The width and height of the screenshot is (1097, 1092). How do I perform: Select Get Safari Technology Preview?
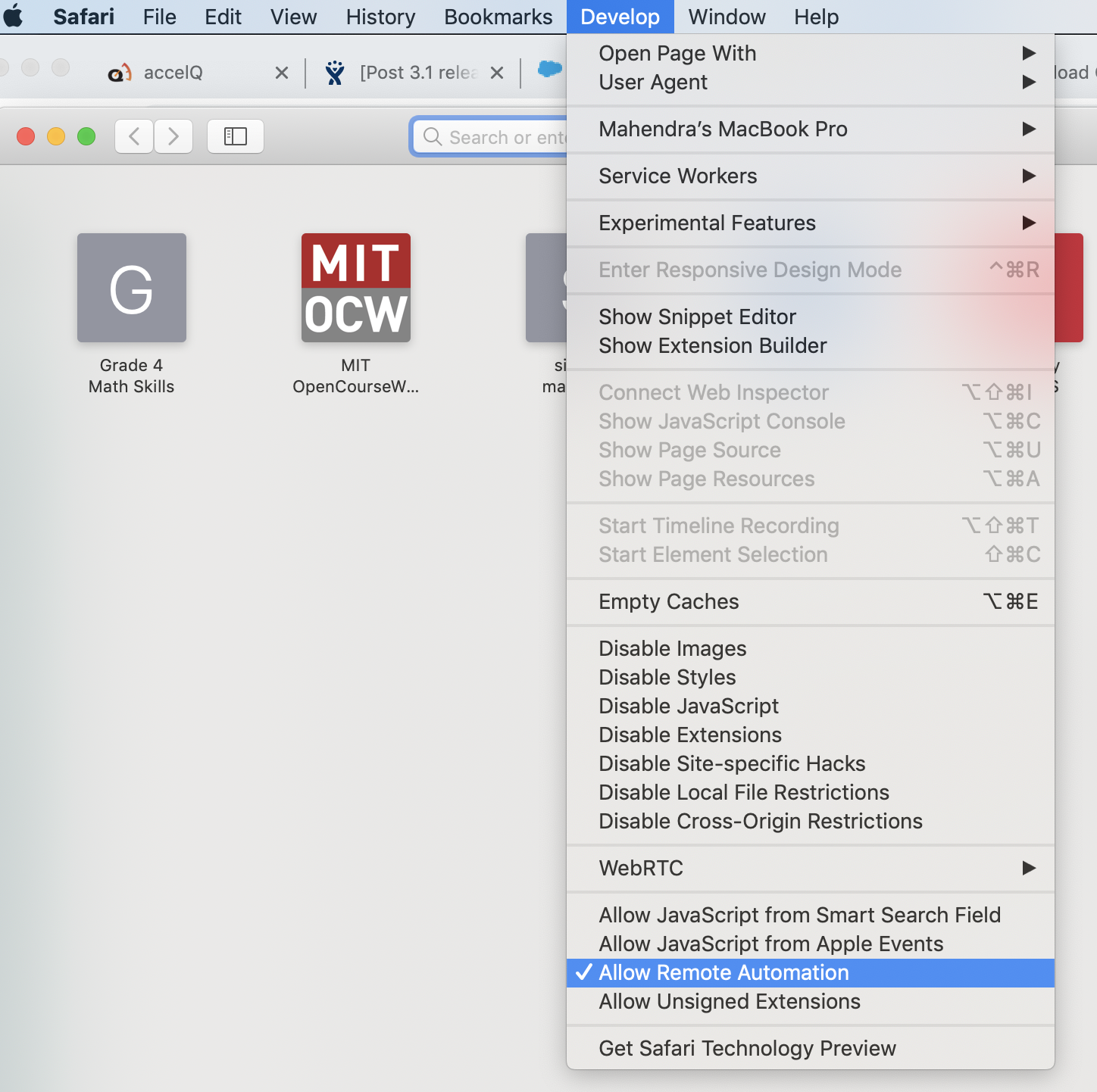[x=811, y=1048]
